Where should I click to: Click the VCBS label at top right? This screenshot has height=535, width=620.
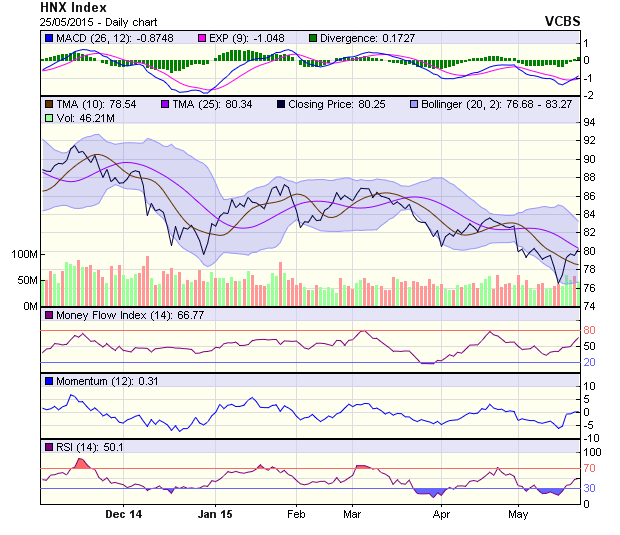563,20
